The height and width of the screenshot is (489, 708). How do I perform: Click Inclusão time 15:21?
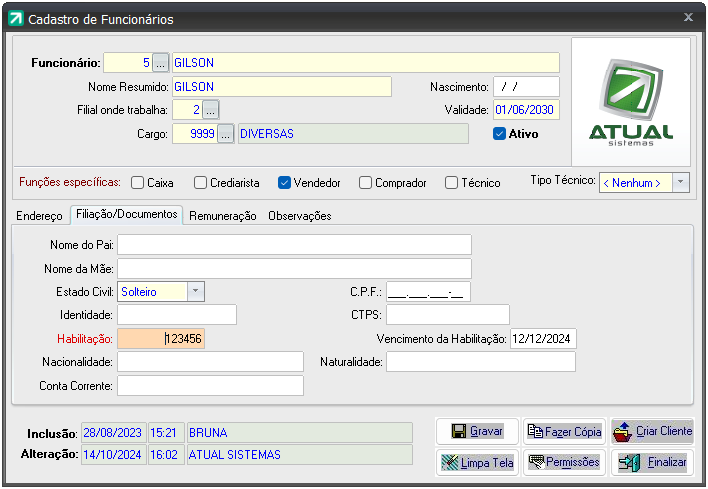click(166, 433)
